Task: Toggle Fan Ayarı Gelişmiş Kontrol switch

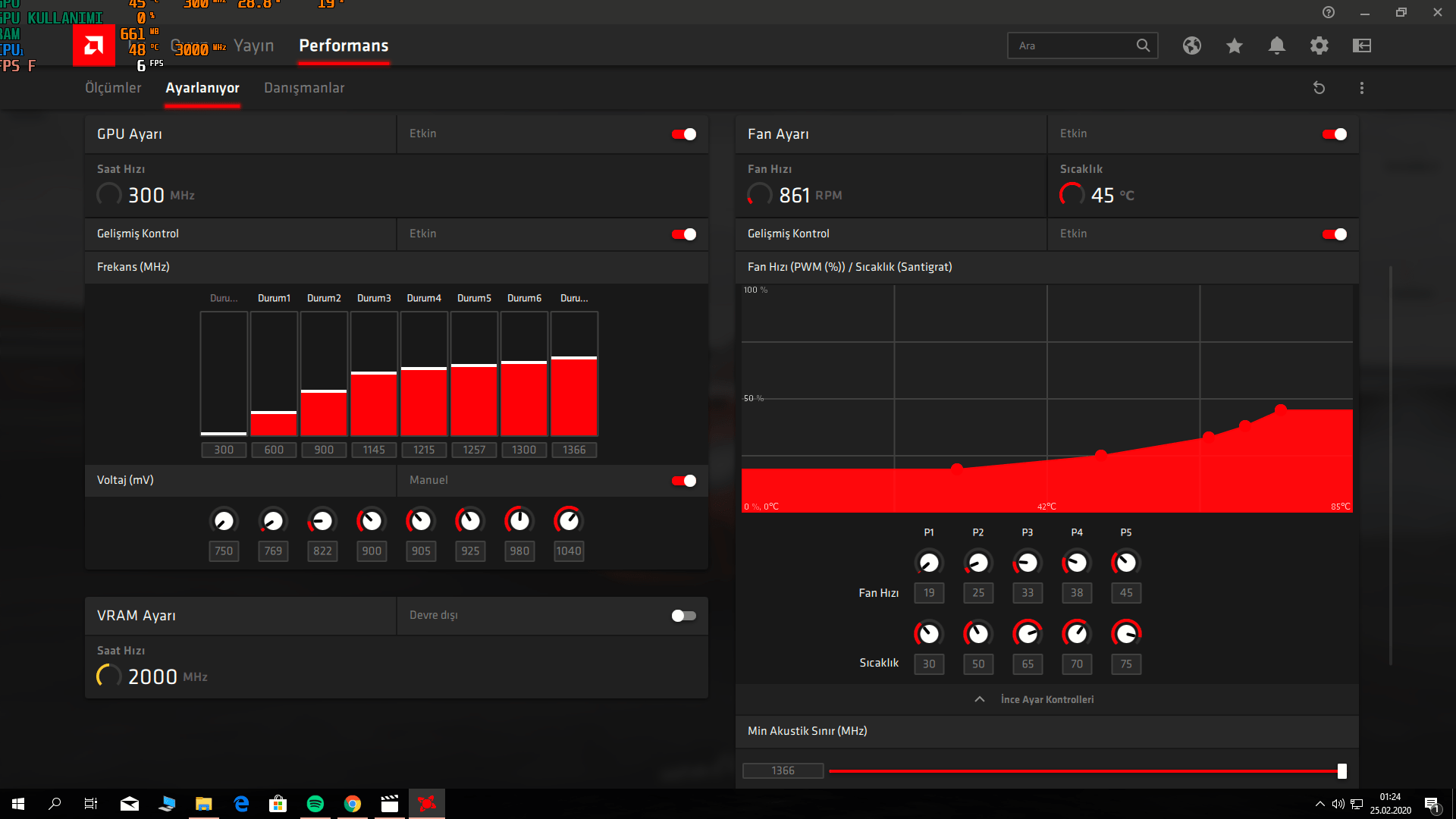Action: [x=1335, y=234]
